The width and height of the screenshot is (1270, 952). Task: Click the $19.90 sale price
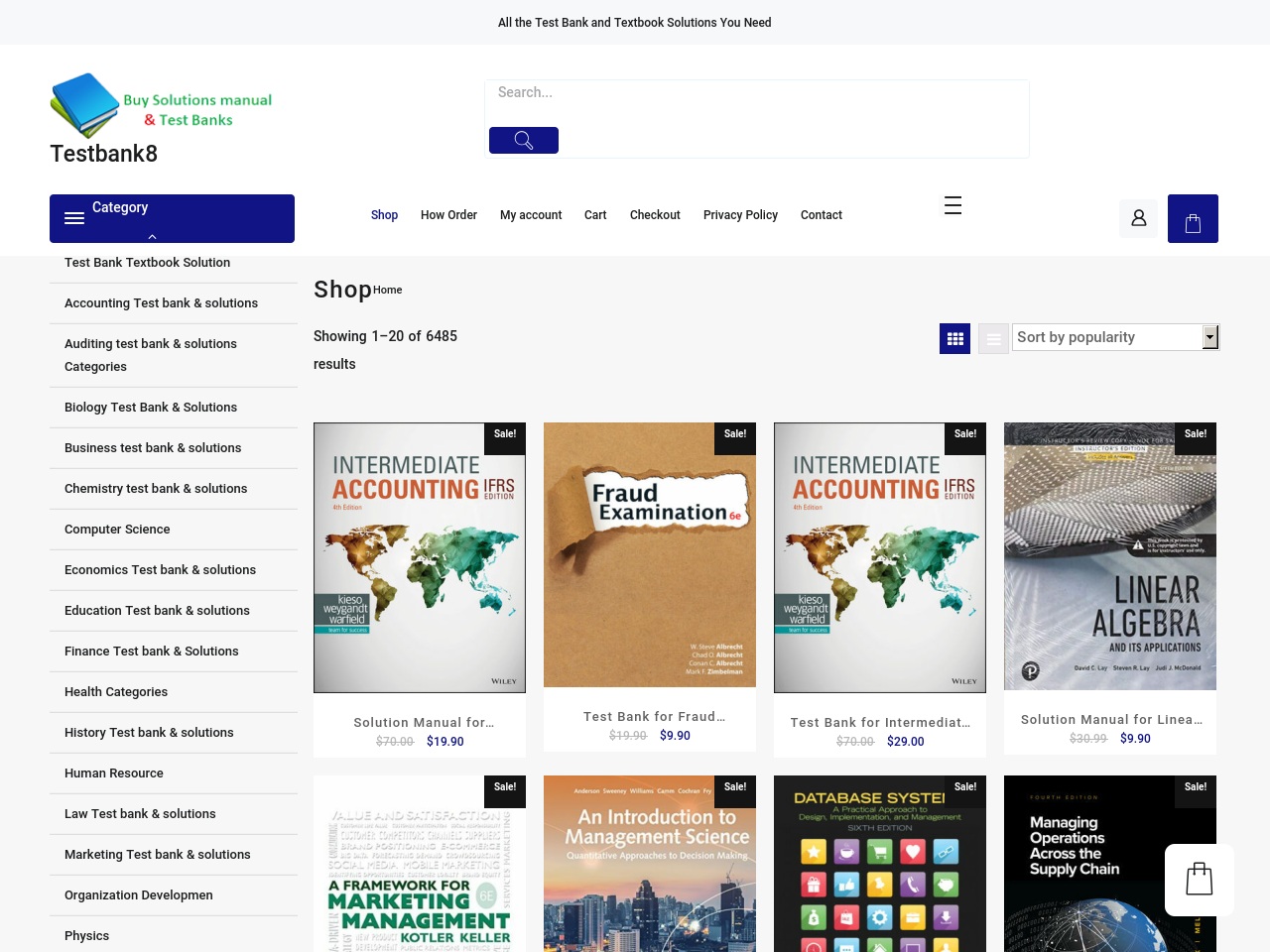pyautogui.click(x=445, y=742)
